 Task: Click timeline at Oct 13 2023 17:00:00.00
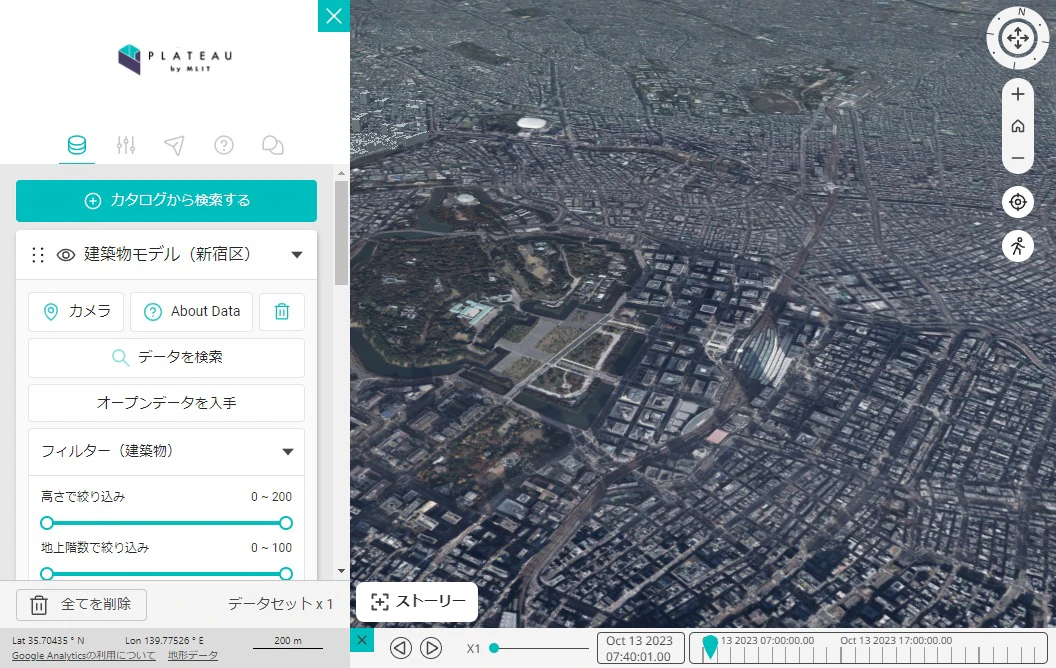(x=896, y=641)
